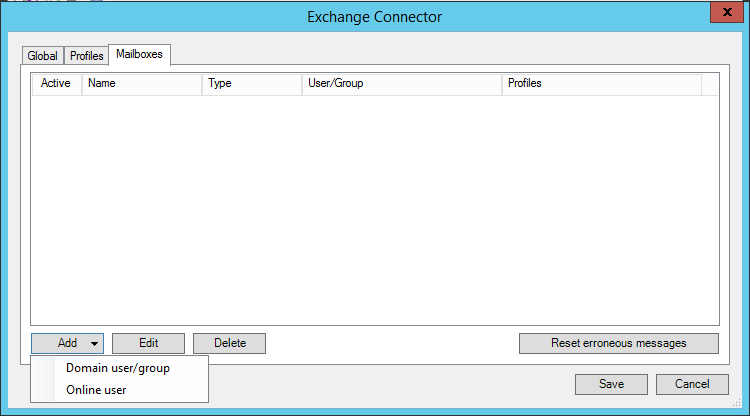Image resolution: width=750 pixels, height=416 pixels.
Task: Cancel the Exchange Connector dialog
Action: click(692, 384)
